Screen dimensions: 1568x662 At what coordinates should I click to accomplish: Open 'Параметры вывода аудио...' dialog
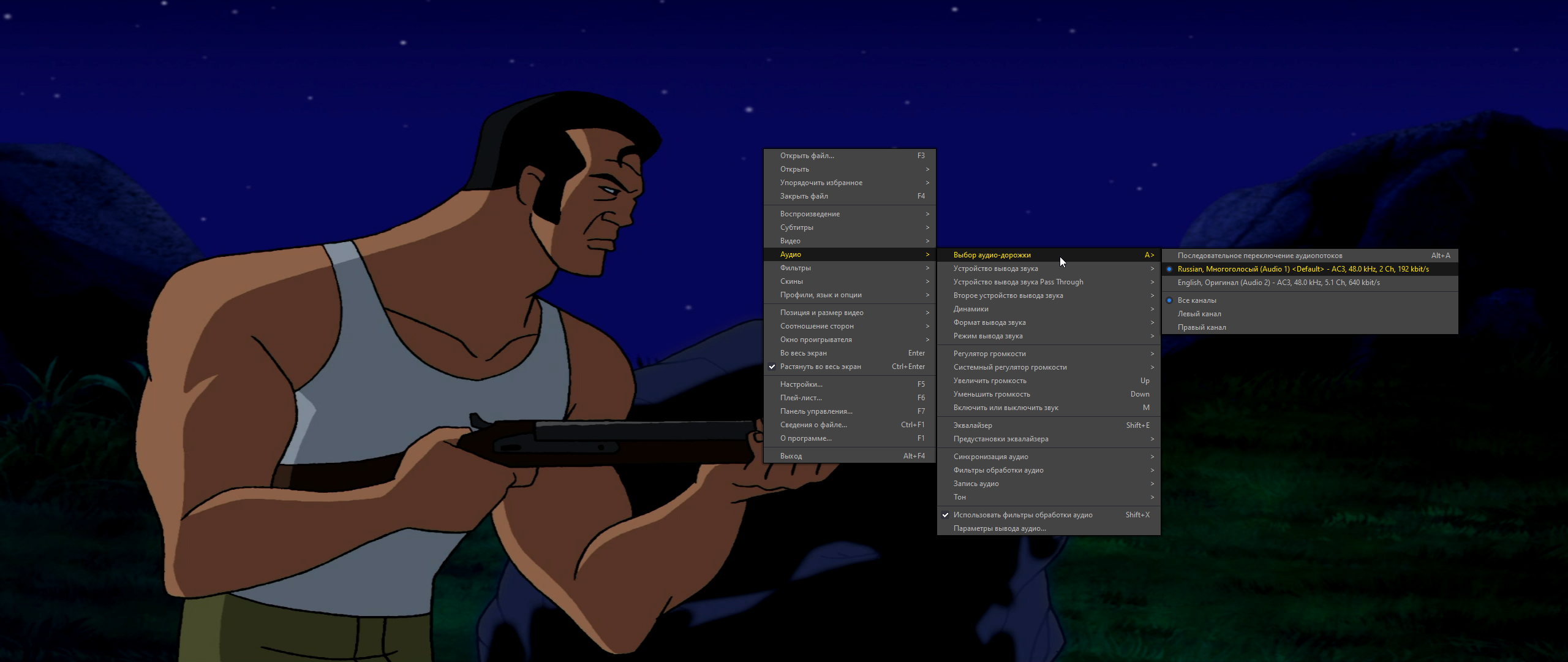coord(1049,528)
